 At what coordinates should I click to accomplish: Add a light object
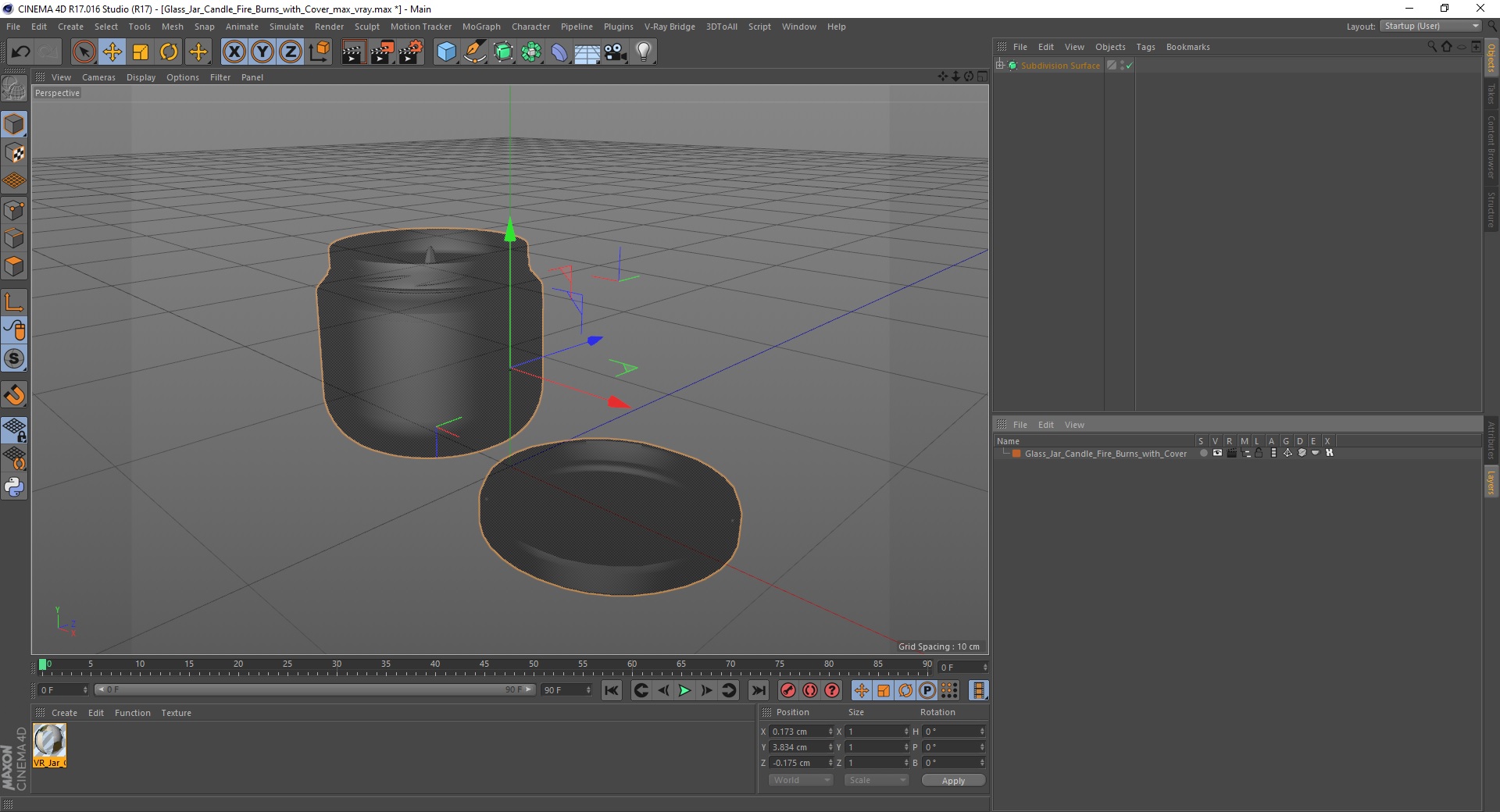[x=644, y=52]
